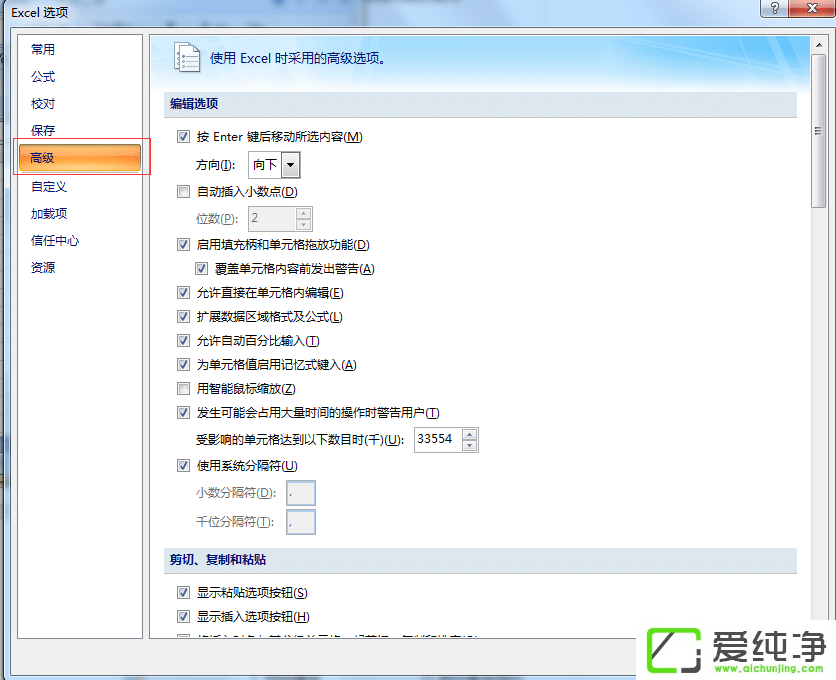Click the advanced options header document icon
The width and height of the screenshot is (836, 680).
pyautogui.click(x=187, y=57)
